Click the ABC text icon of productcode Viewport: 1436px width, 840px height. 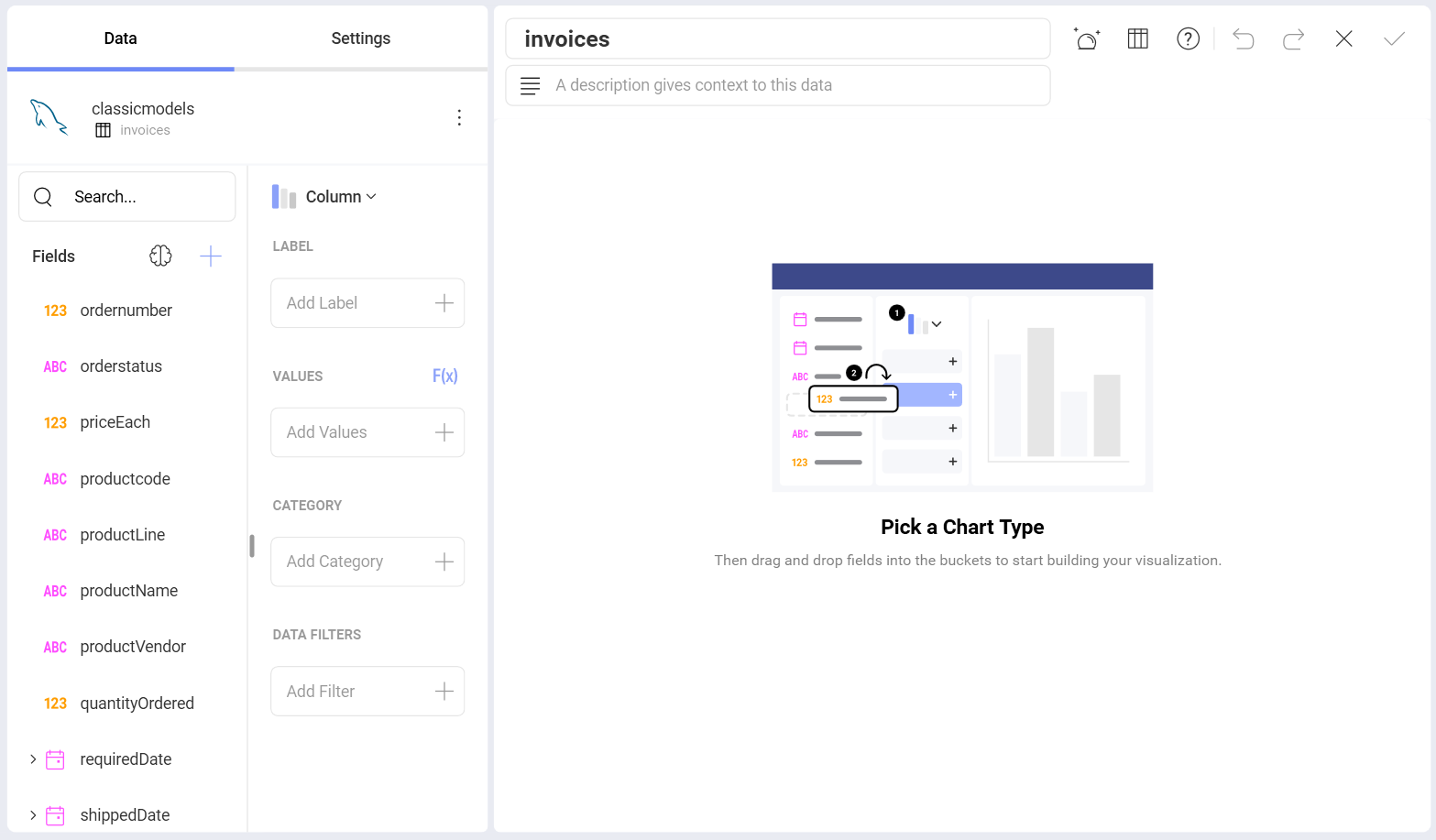tap(55, 479)
